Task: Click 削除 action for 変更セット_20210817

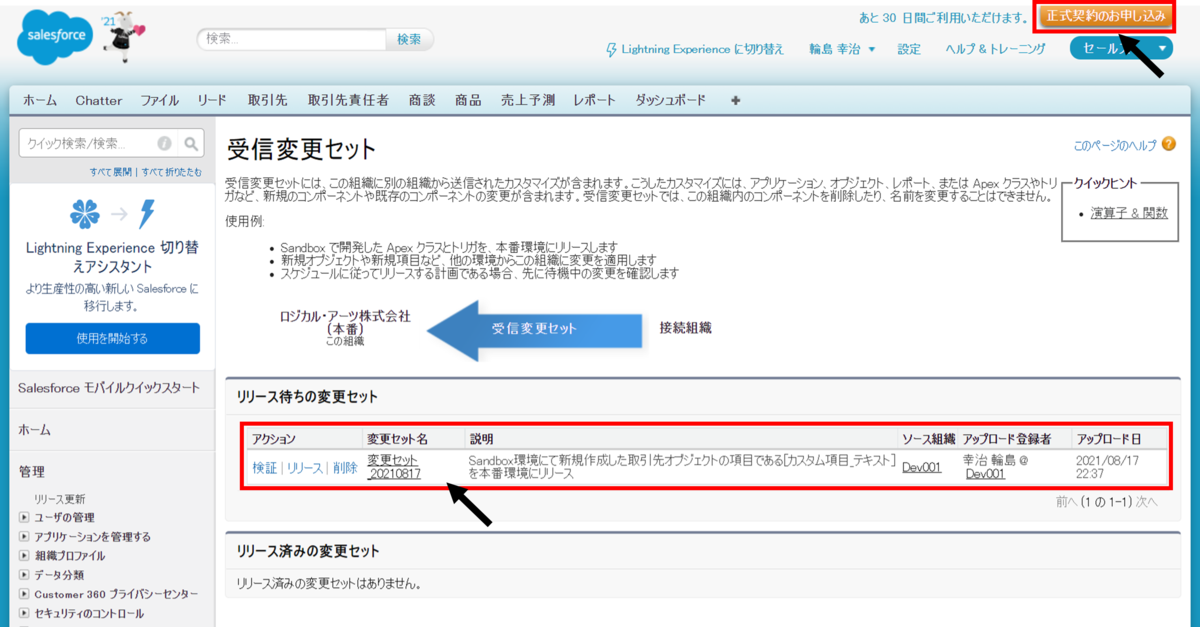Action: pyautogui.click(x=345, y=467)
